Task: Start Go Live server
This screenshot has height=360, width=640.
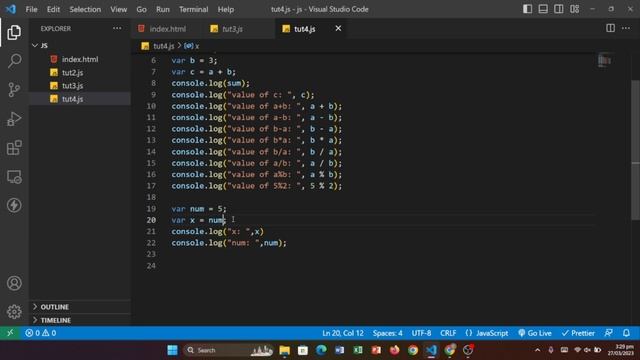Action: point(535,333)
